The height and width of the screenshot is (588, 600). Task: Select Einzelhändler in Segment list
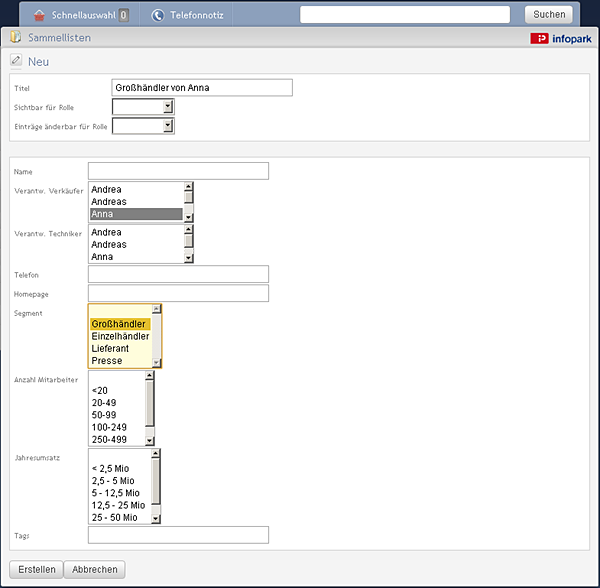121,336
